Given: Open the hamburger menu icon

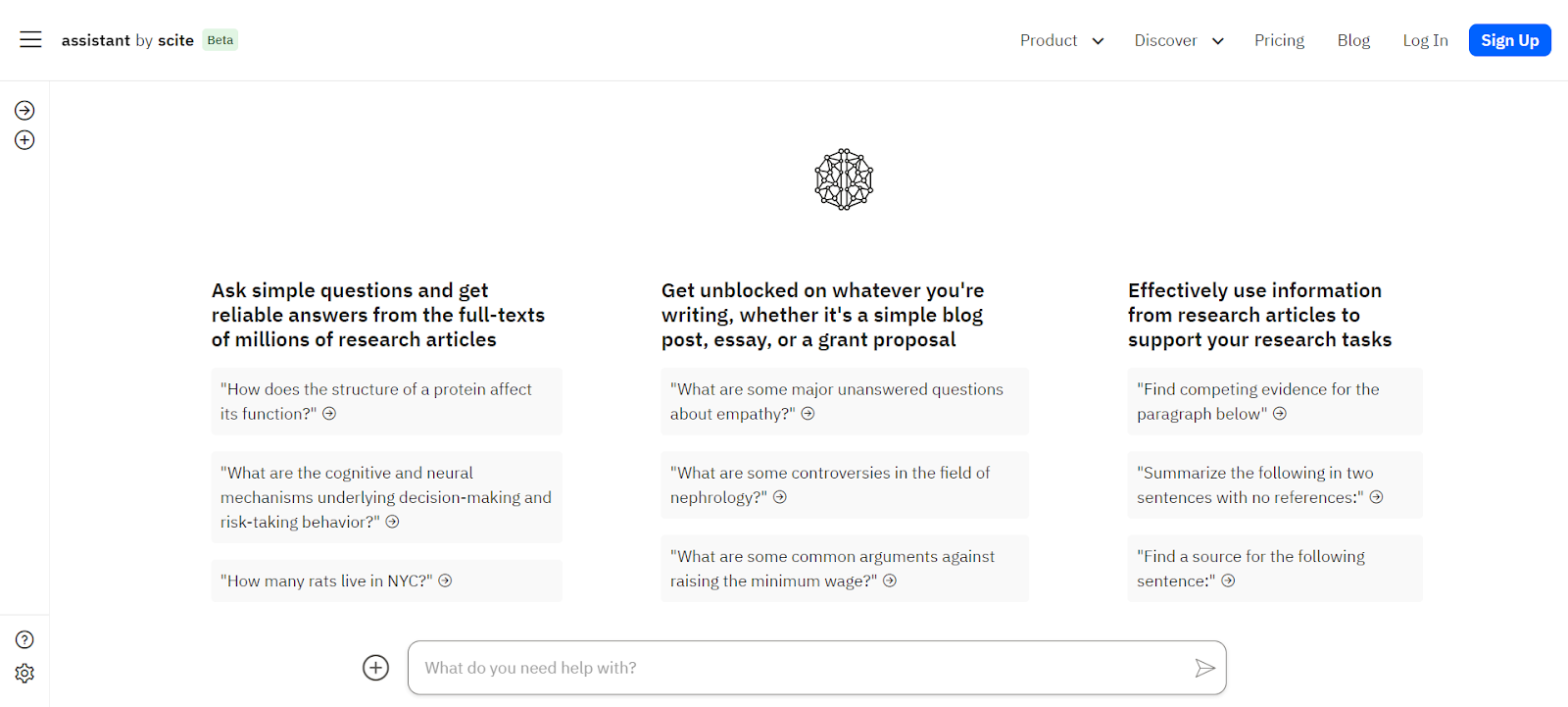Looking at the screenshot, I should [x=30, y=39].
